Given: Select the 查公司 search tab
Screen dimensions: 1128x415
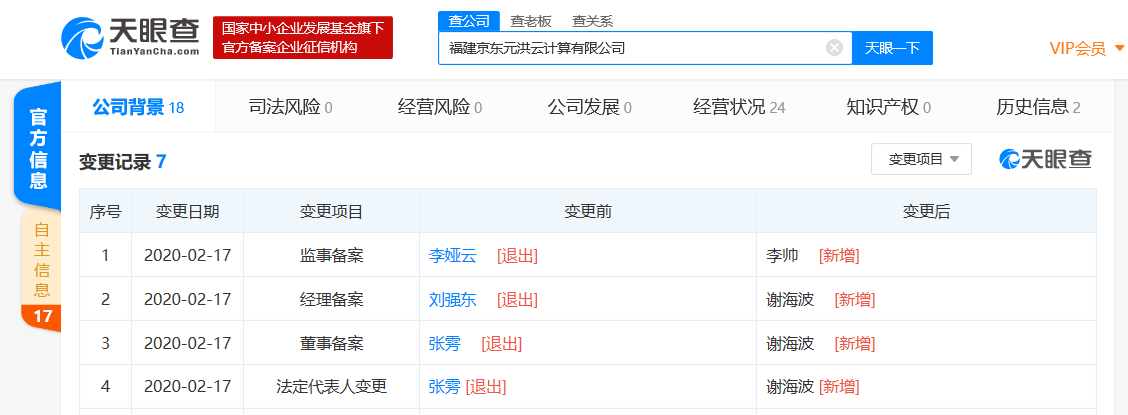Looking at the screenshot, I should tap(468, 21).
